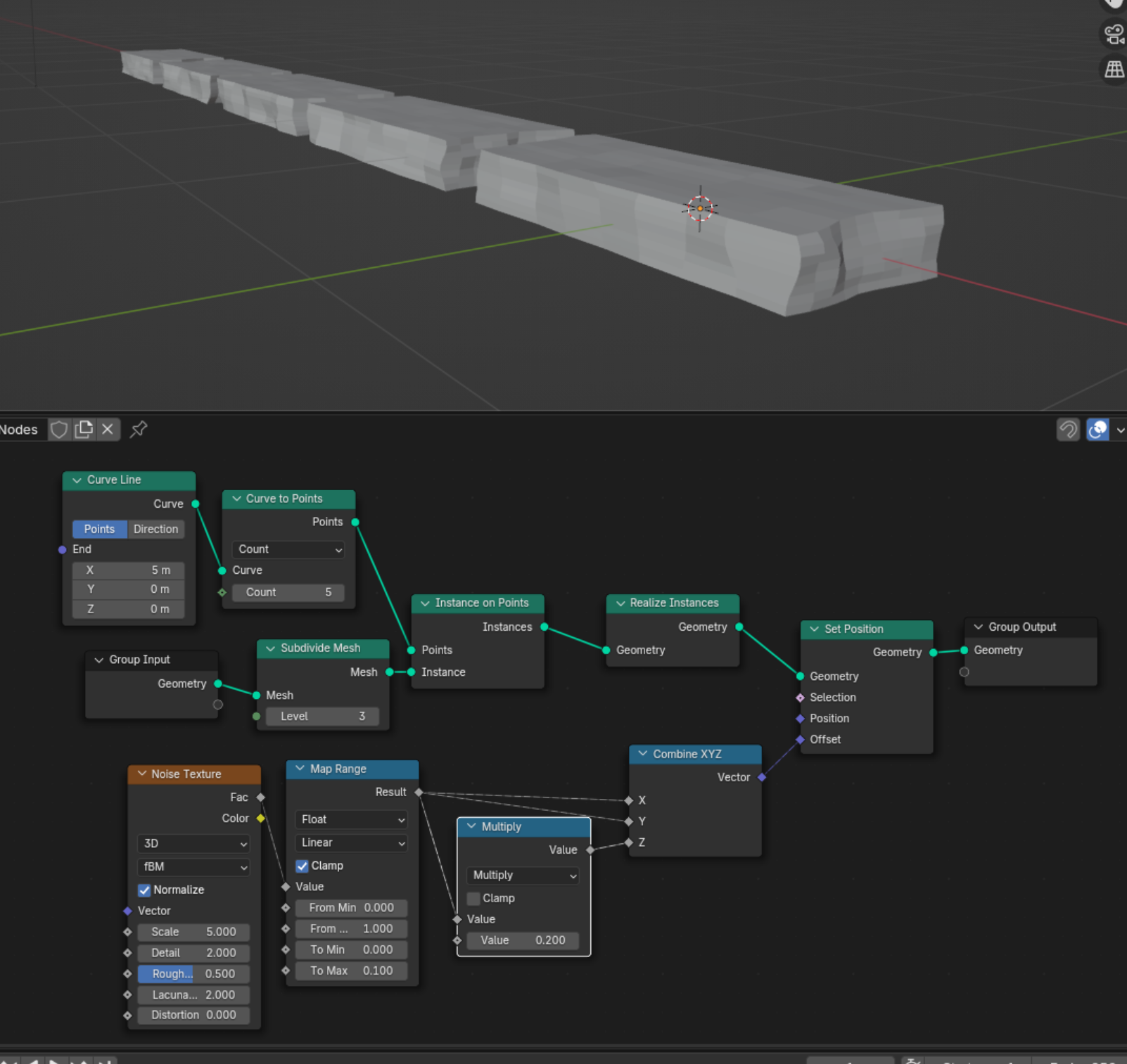Unlink node group with the X icon
Viewport: 1127px width, 1064px height.
108,429
